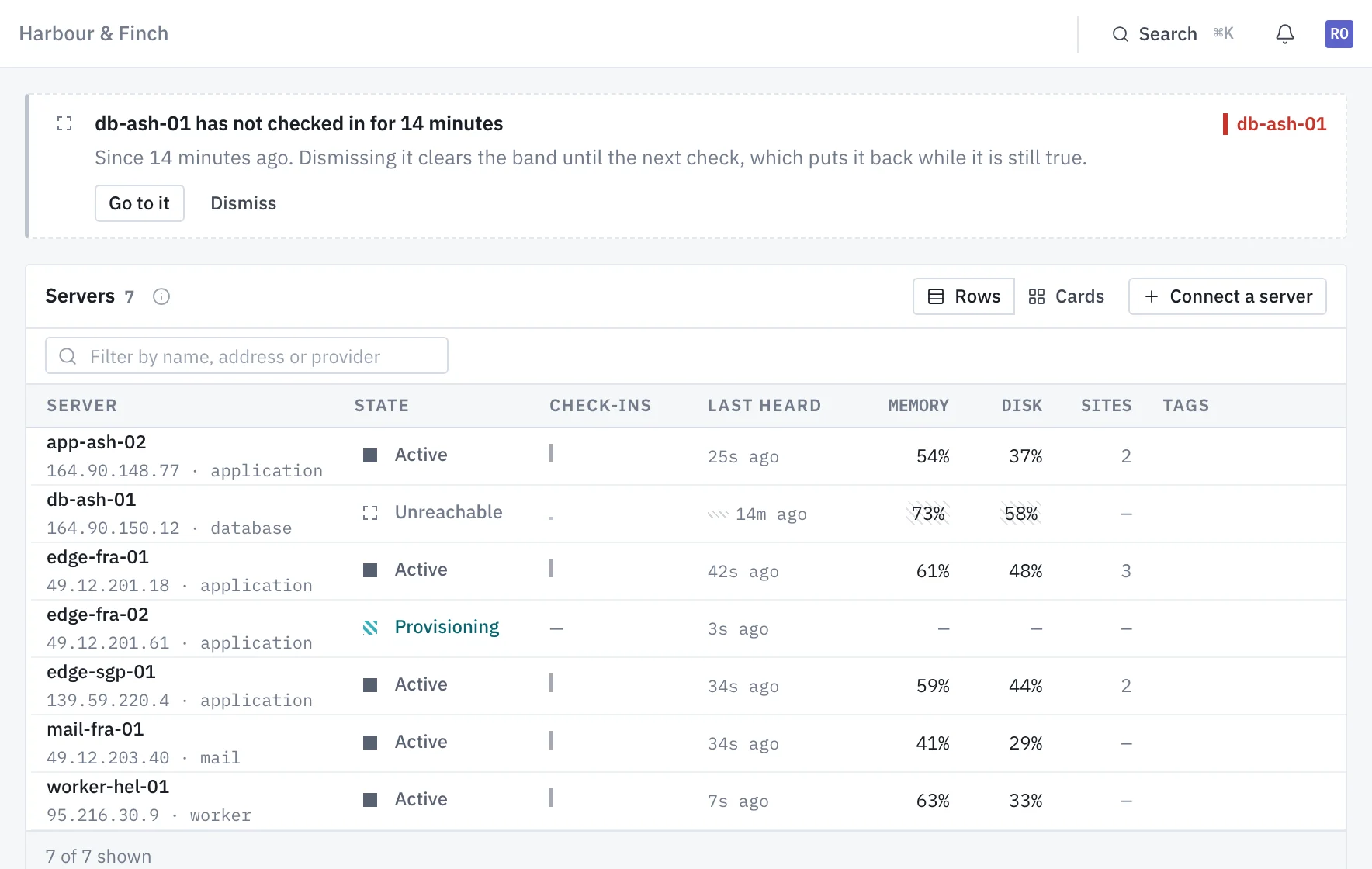Click the info icon beside Servers count

click(161, 296)
